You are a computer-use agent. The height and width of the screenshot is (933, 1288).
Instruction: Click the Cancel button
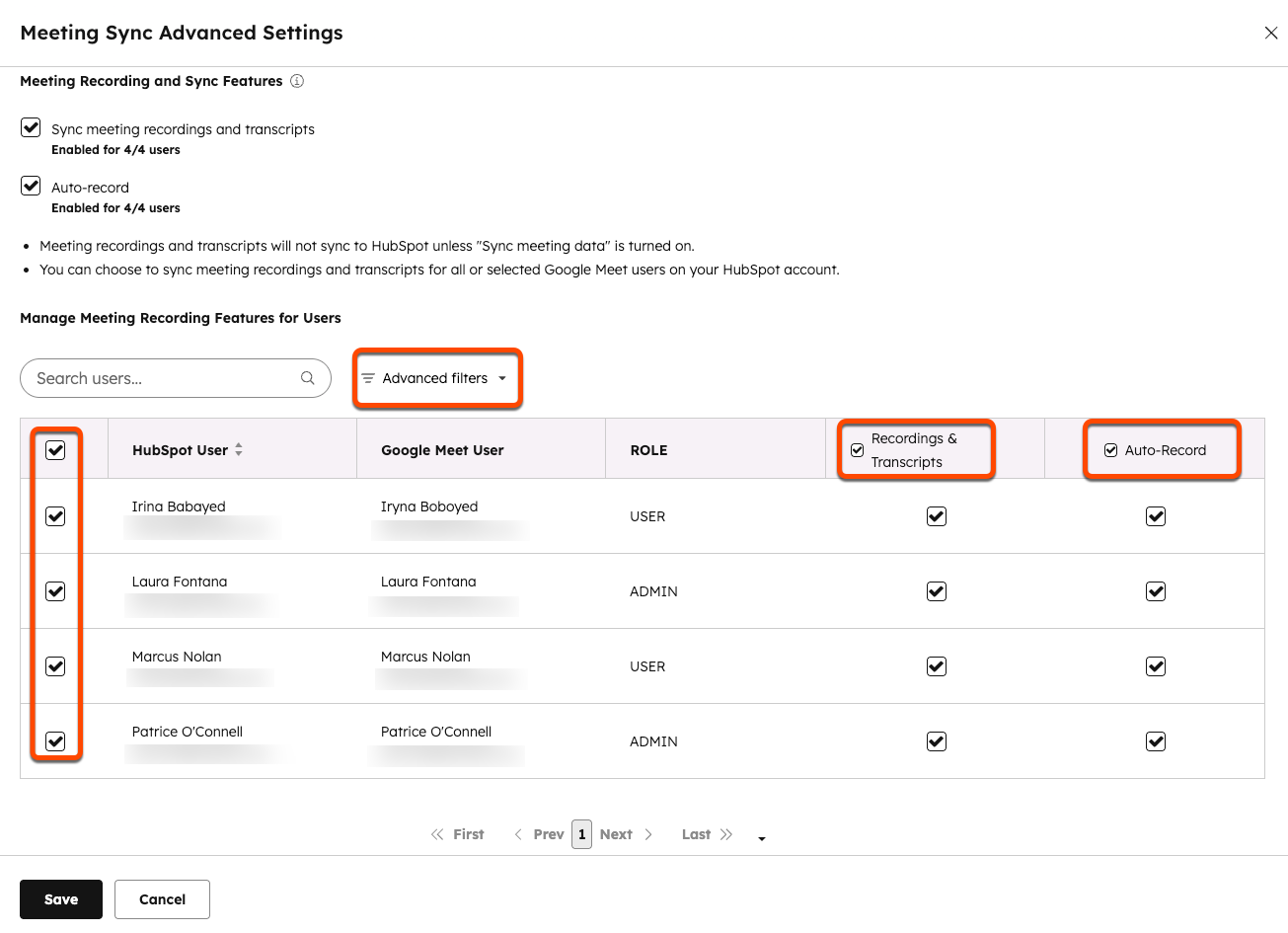(x=162, y=899)
